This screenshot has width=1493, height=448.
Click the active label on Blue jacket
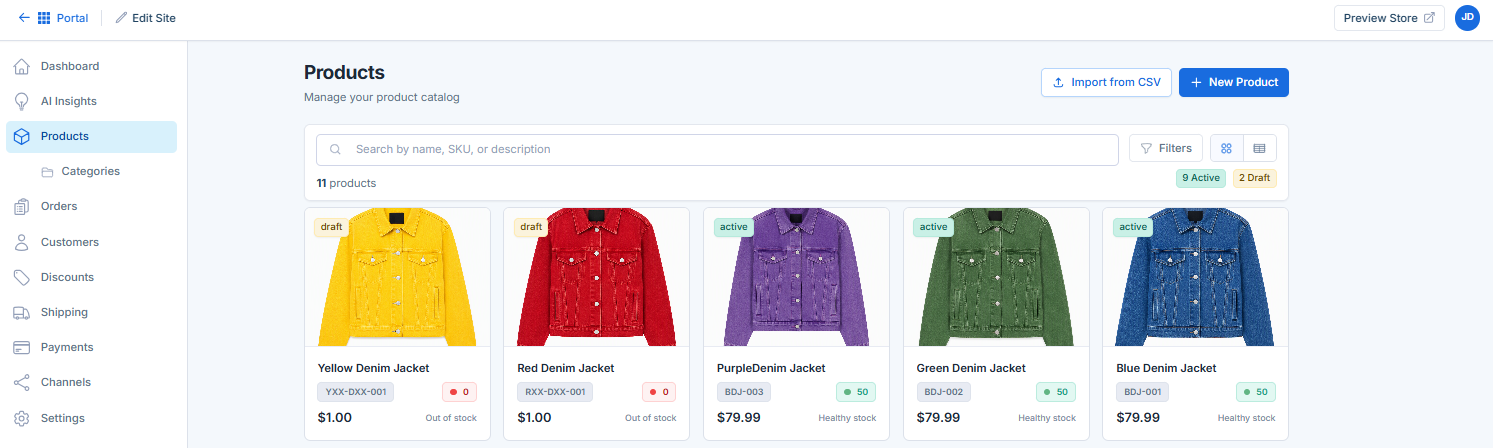[x=1133, y=227]
